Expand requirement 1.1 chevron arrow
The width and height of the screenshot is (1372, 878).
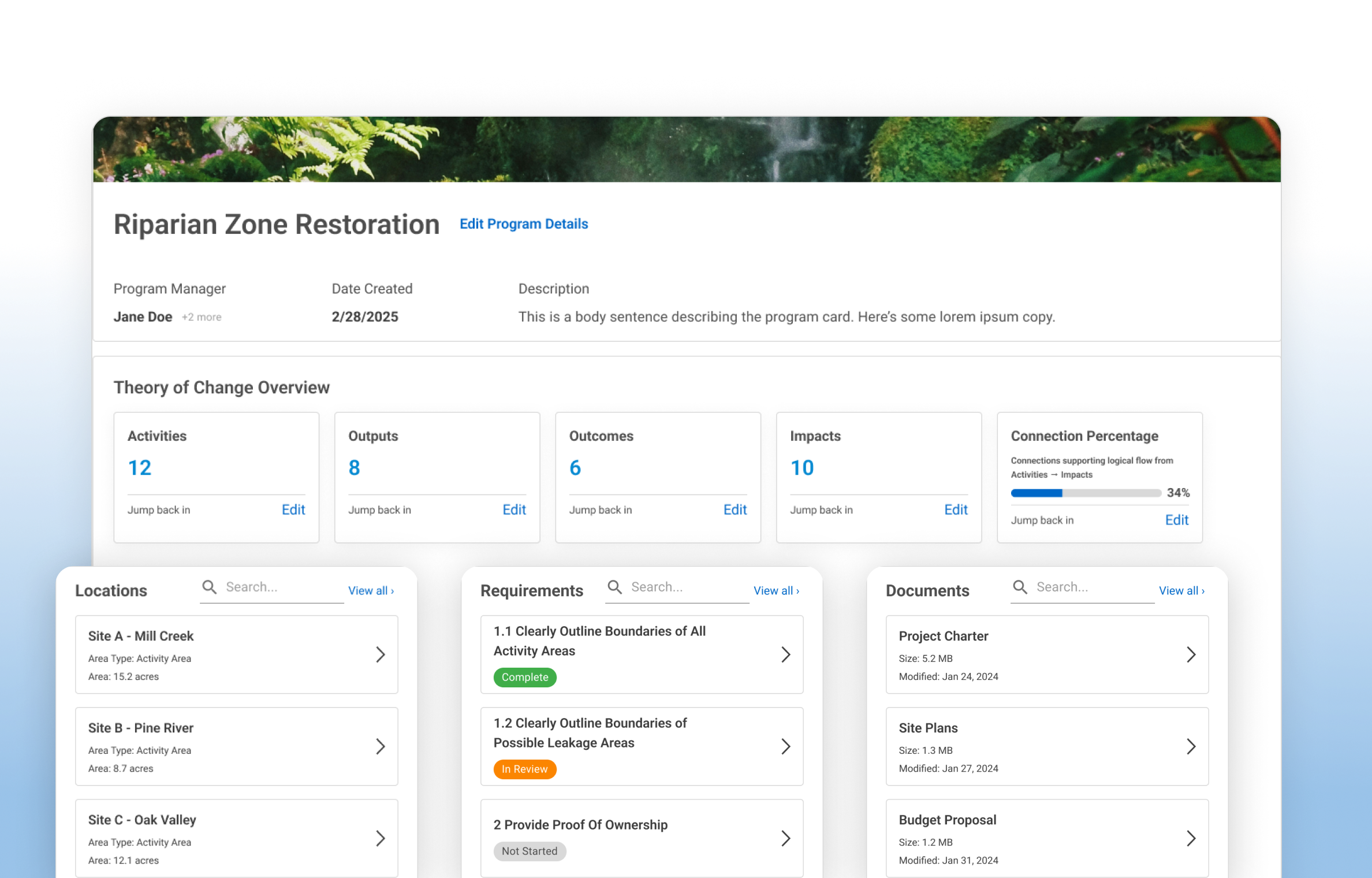pyautogui.click(x=785, y=654)
